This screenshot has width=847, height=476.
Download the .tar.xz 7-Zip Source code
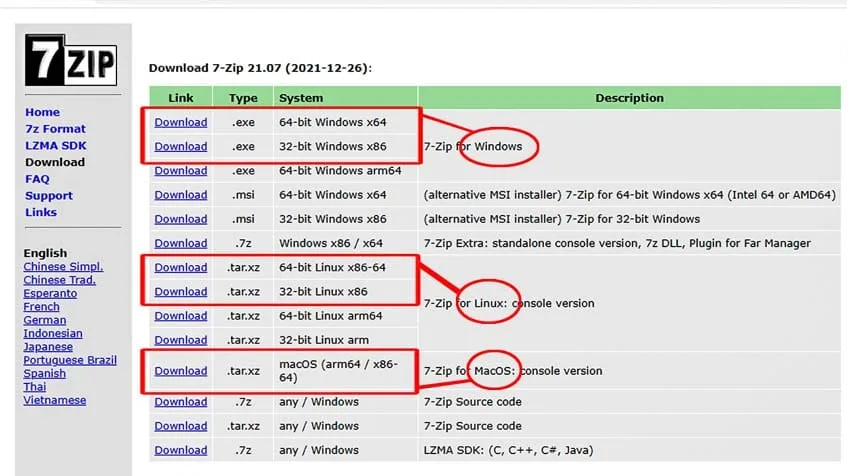(180, 426)
